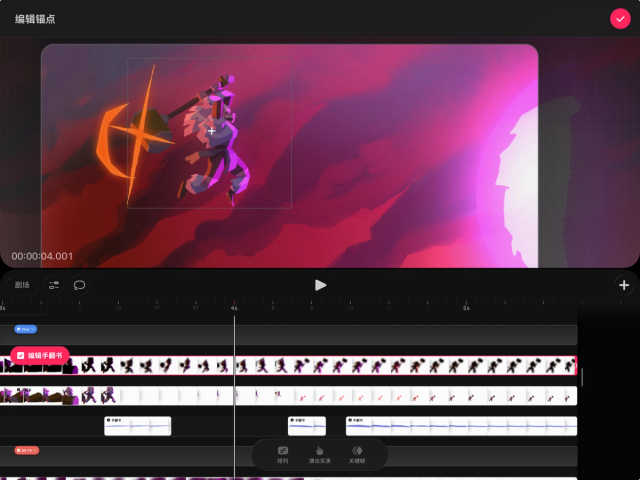640x480 pixels.
Task: Select the red-outlined flipbook track
Action: [x=288, y=365]
